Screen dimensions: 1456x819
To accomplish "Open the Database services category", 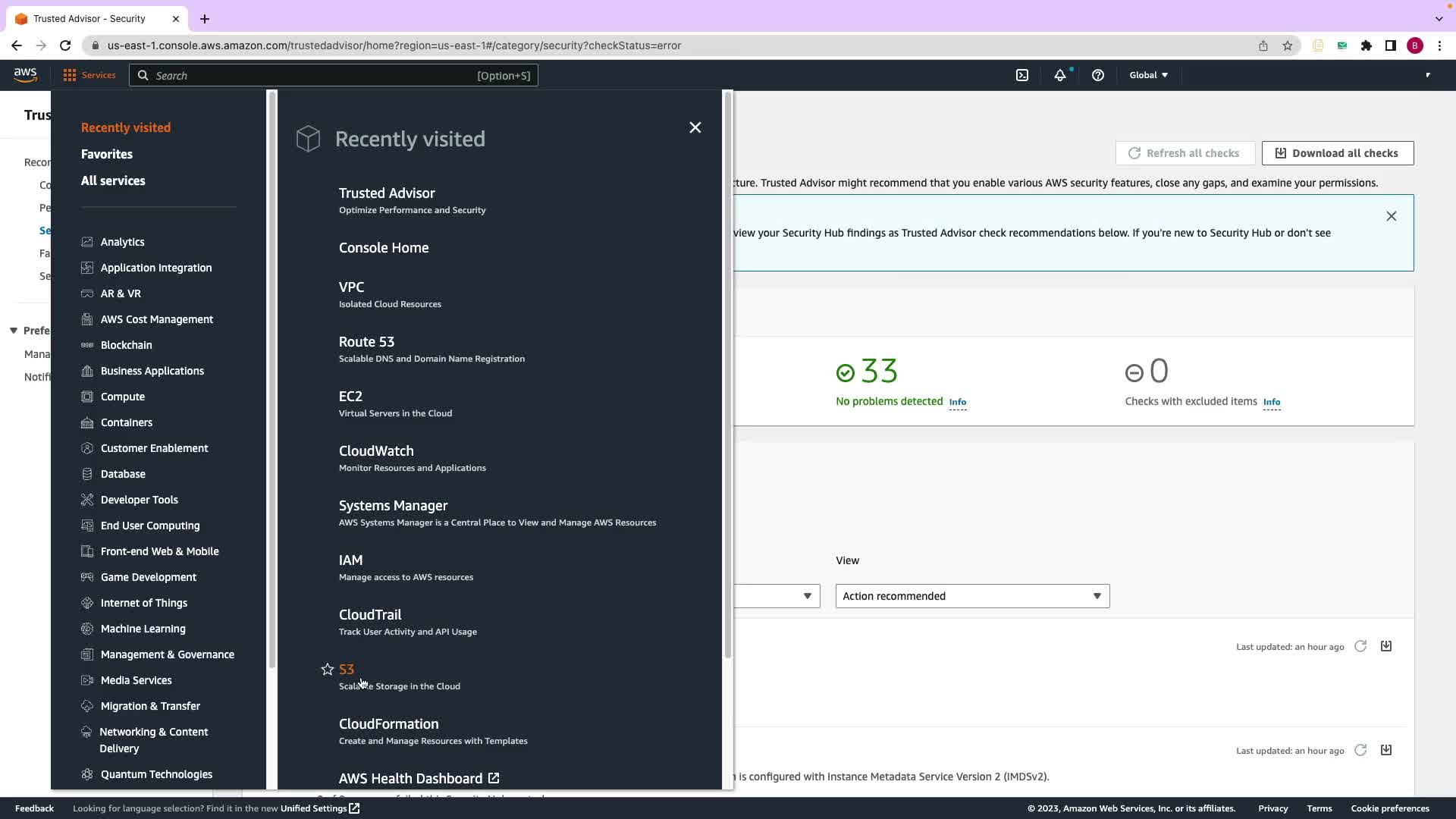I will click(x=123, y=474).
